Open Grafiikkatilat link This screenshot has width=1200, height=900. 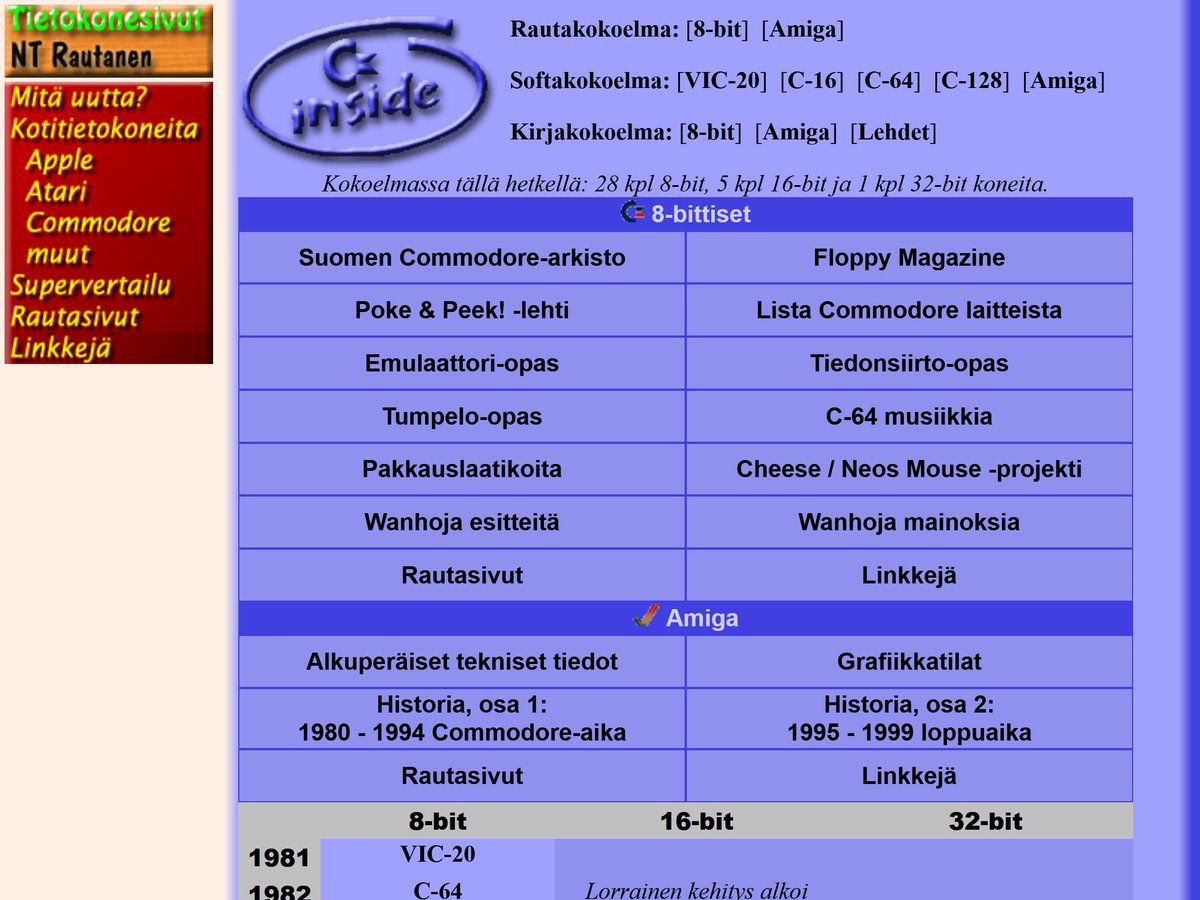(909, 661)
